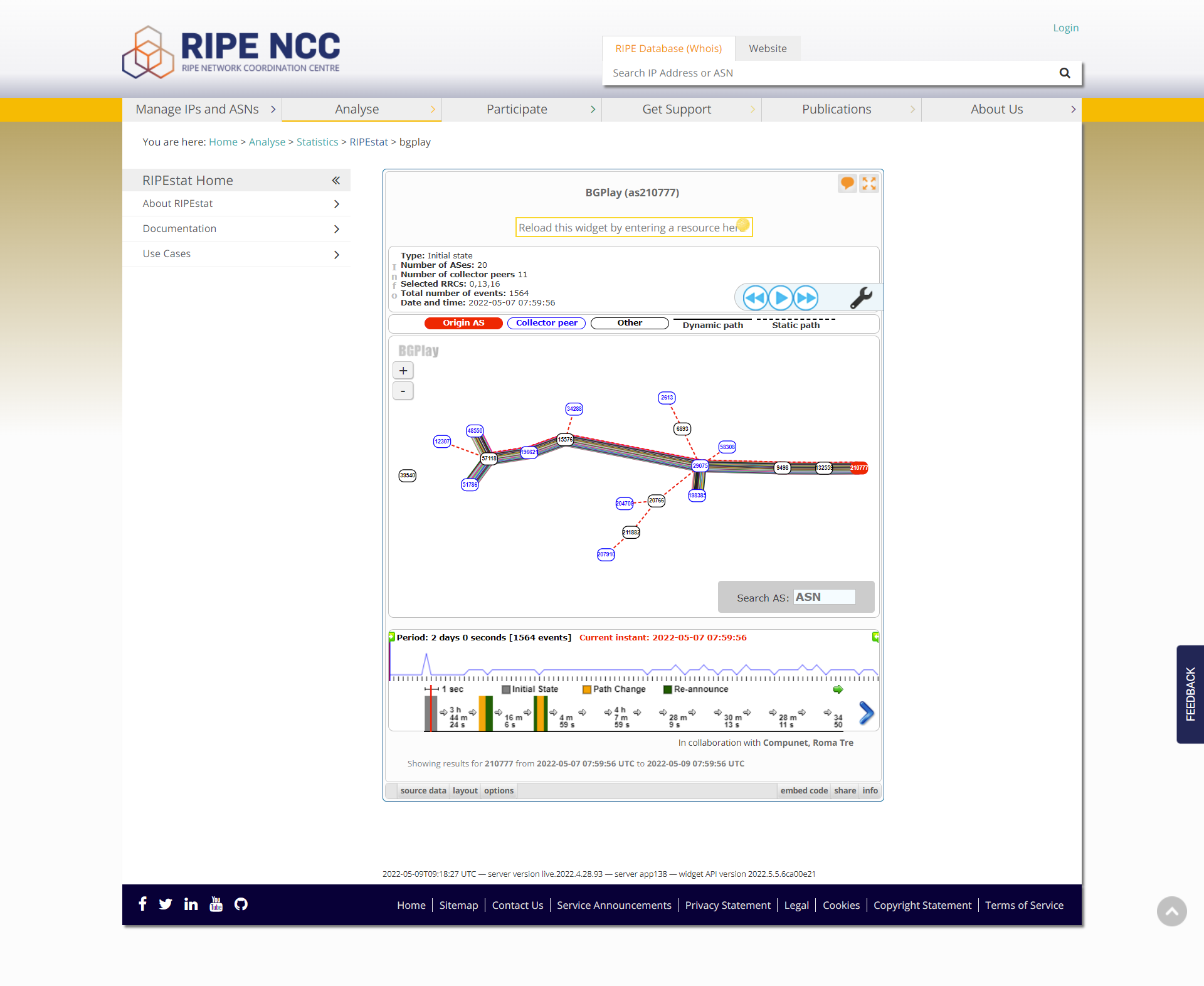1204x986 pixels.
Task: Open Terms of Service footer link
Action: (x=1024, y=905)
